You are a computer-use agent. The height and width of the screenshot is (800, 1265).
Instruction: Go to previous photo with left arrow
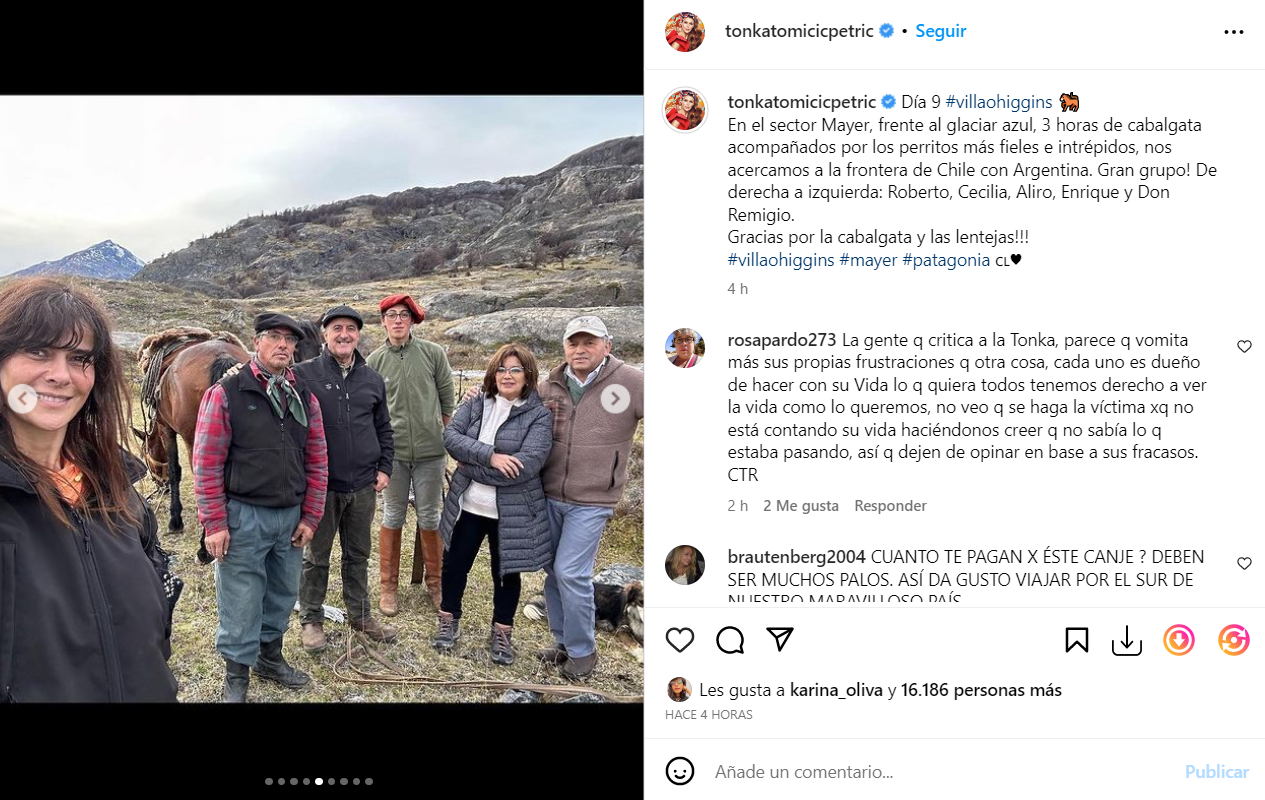tap(22, 399)
